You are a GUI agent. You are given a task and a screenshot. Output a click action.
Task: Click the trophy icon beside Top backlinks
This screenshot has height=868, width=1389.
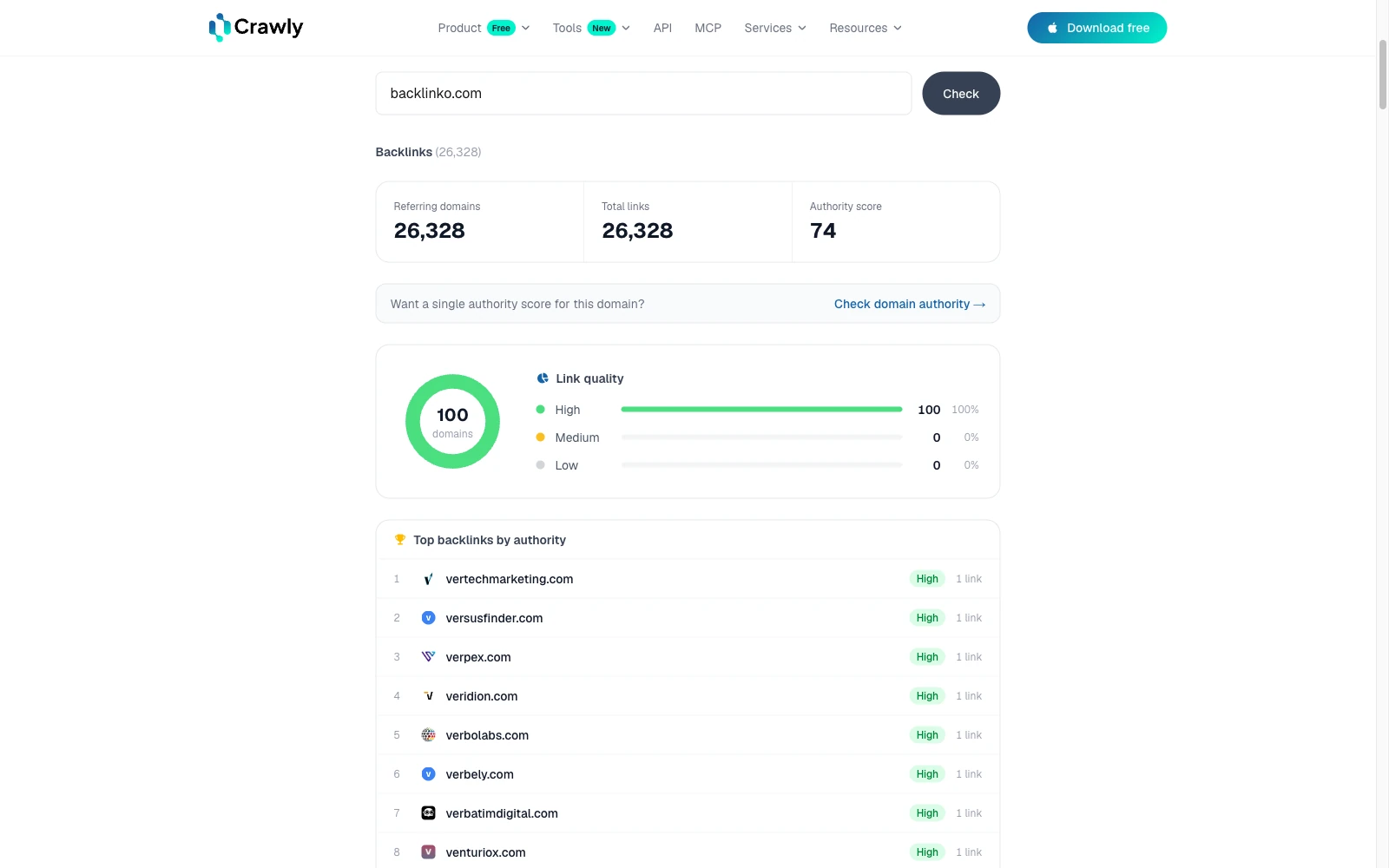pos(400,540)
